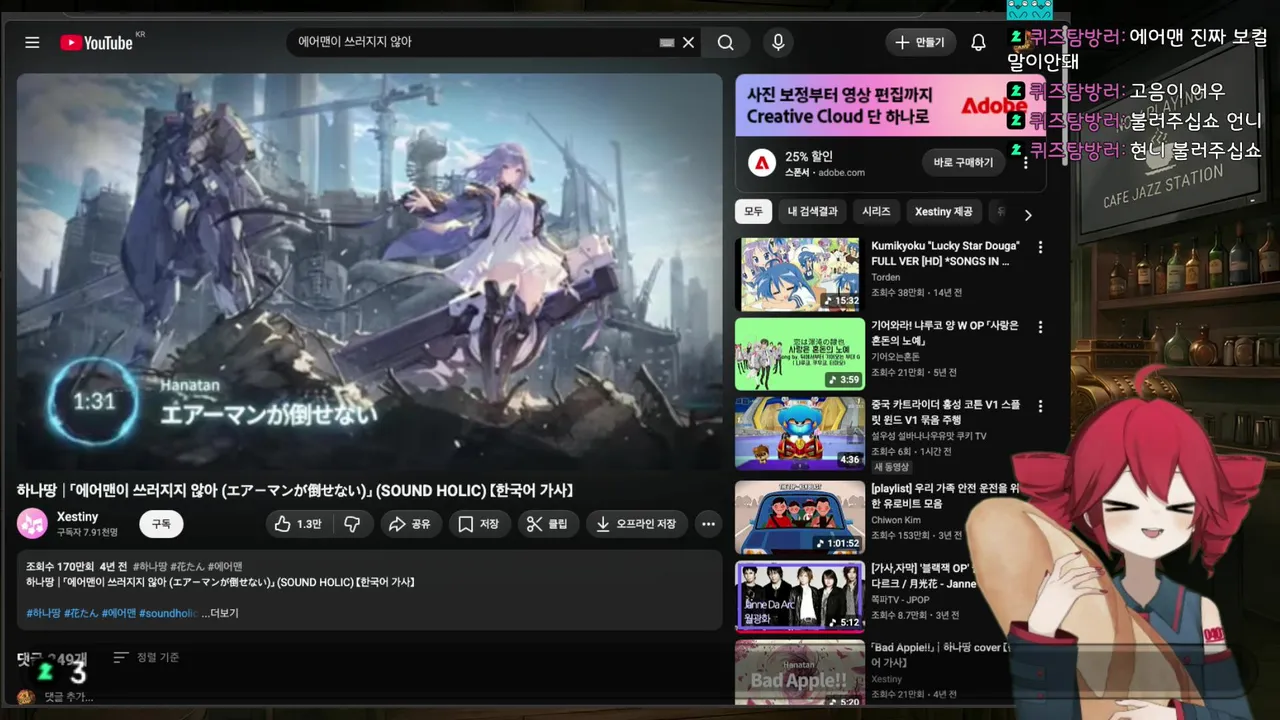Screen dimensions: 1280x720
Task: Open the Janne Da Arc 월광화 video thumbnail
Action: (799, 597)
